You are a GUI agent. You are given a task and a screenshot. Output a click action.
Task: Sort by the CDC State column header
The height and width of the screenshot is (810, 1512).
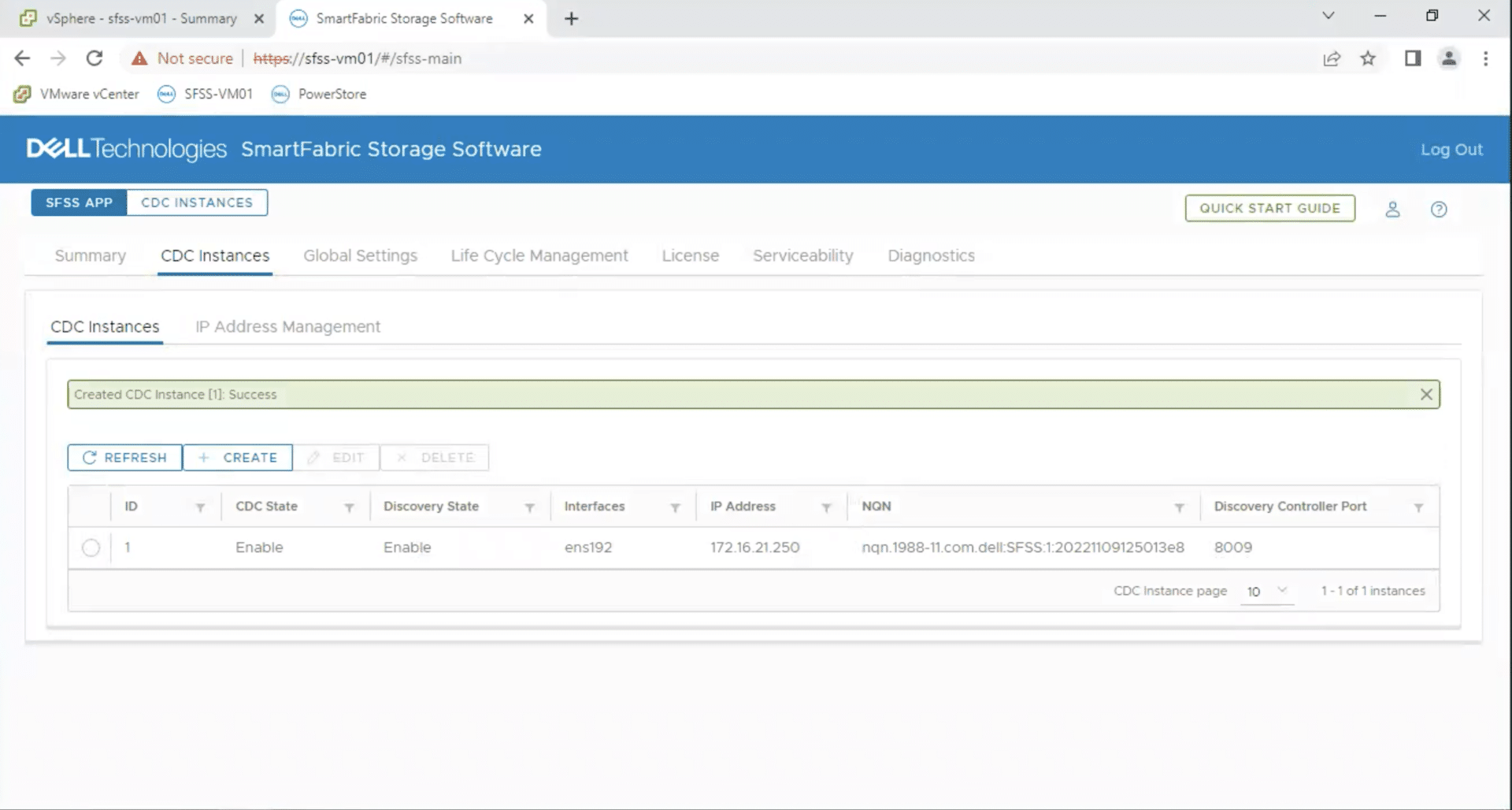pos(266,507)
